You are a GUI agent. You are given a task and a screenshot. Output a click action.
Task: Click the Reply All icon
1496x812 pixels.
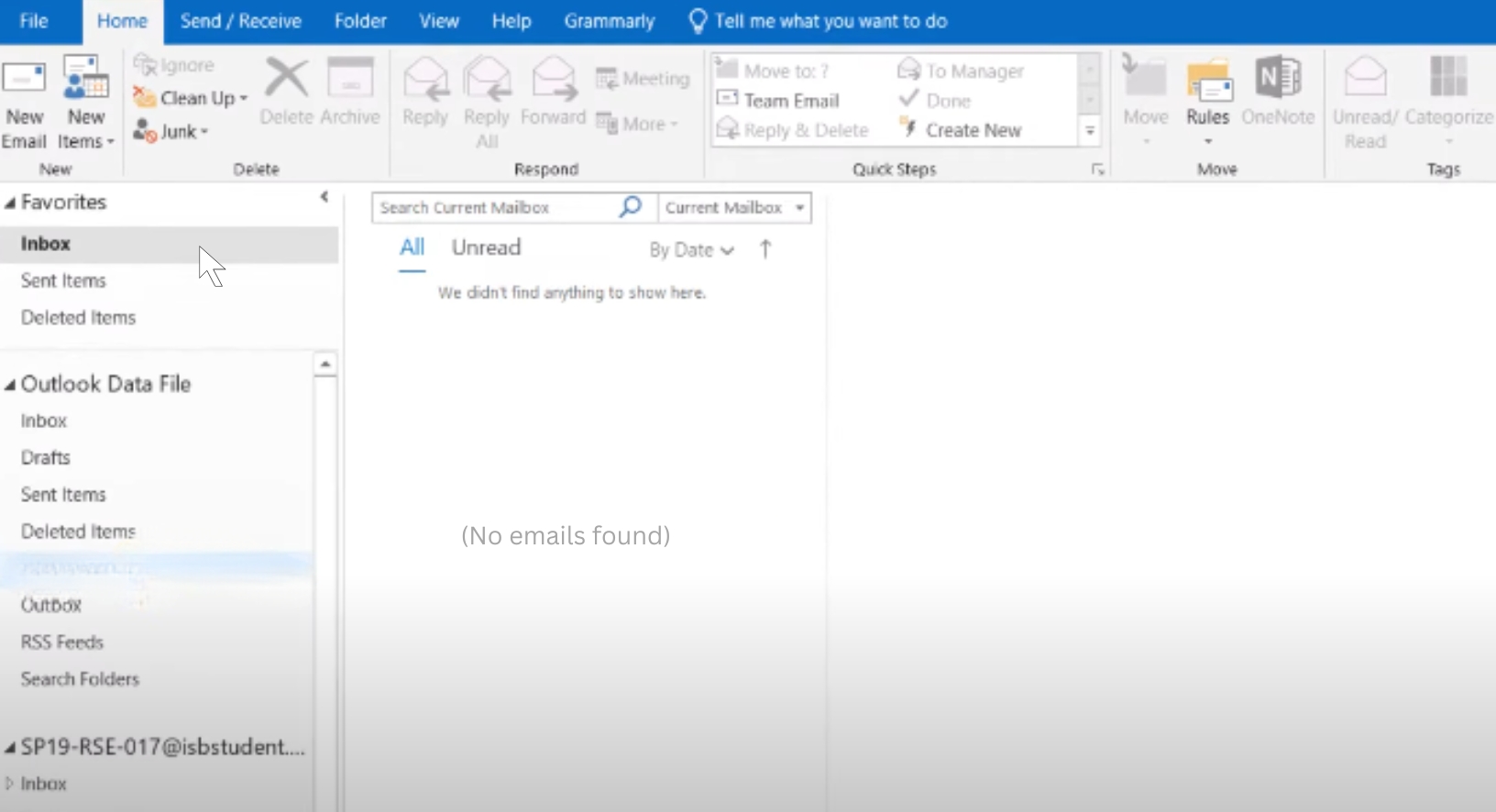coord(487,80)
